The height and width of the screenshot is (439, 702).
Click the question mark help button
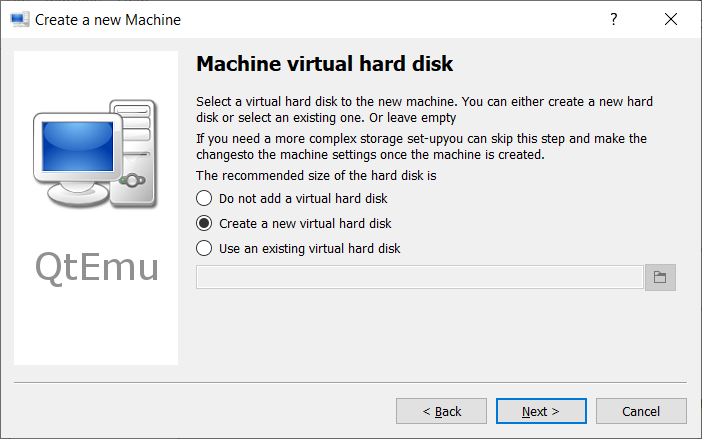coord(613,19)
